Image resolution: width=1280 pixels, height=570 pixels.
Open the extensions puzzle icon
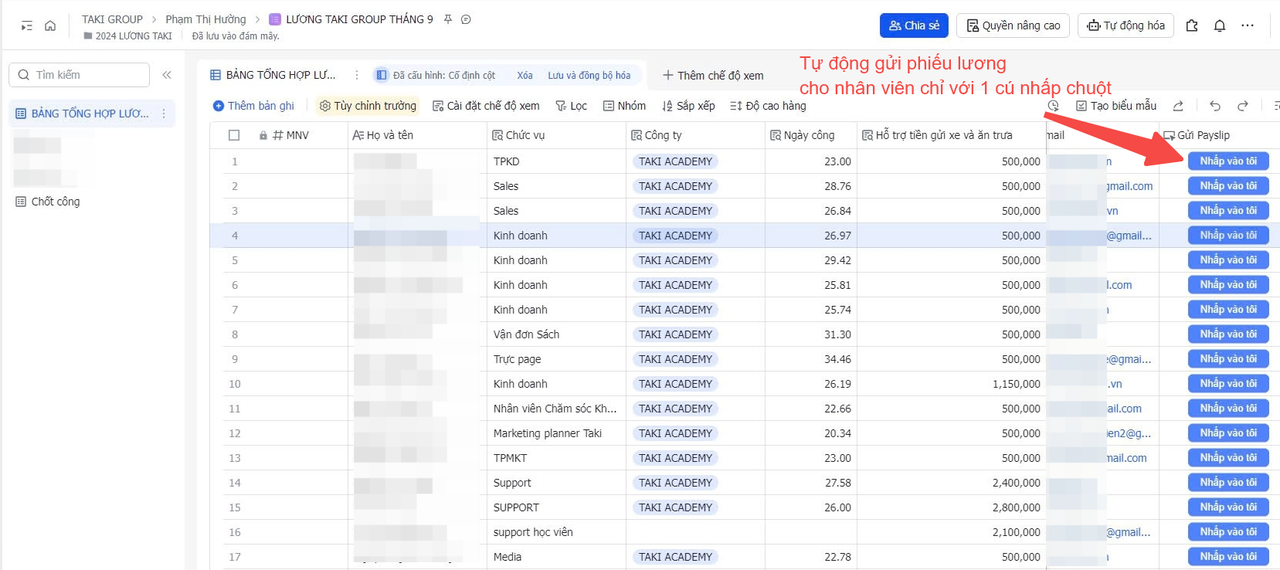tap(1192, 26)
